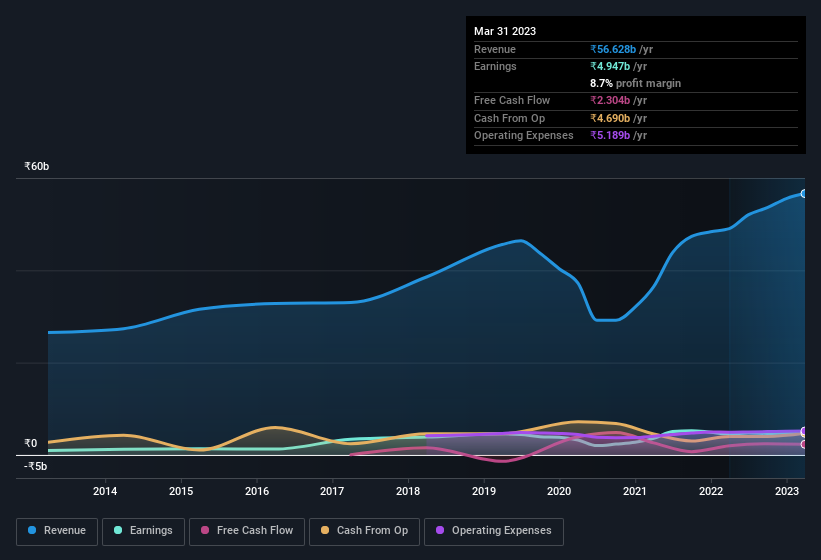Select the 2016 x-axis label
821x560 pixels.
(x=257, y=491)
